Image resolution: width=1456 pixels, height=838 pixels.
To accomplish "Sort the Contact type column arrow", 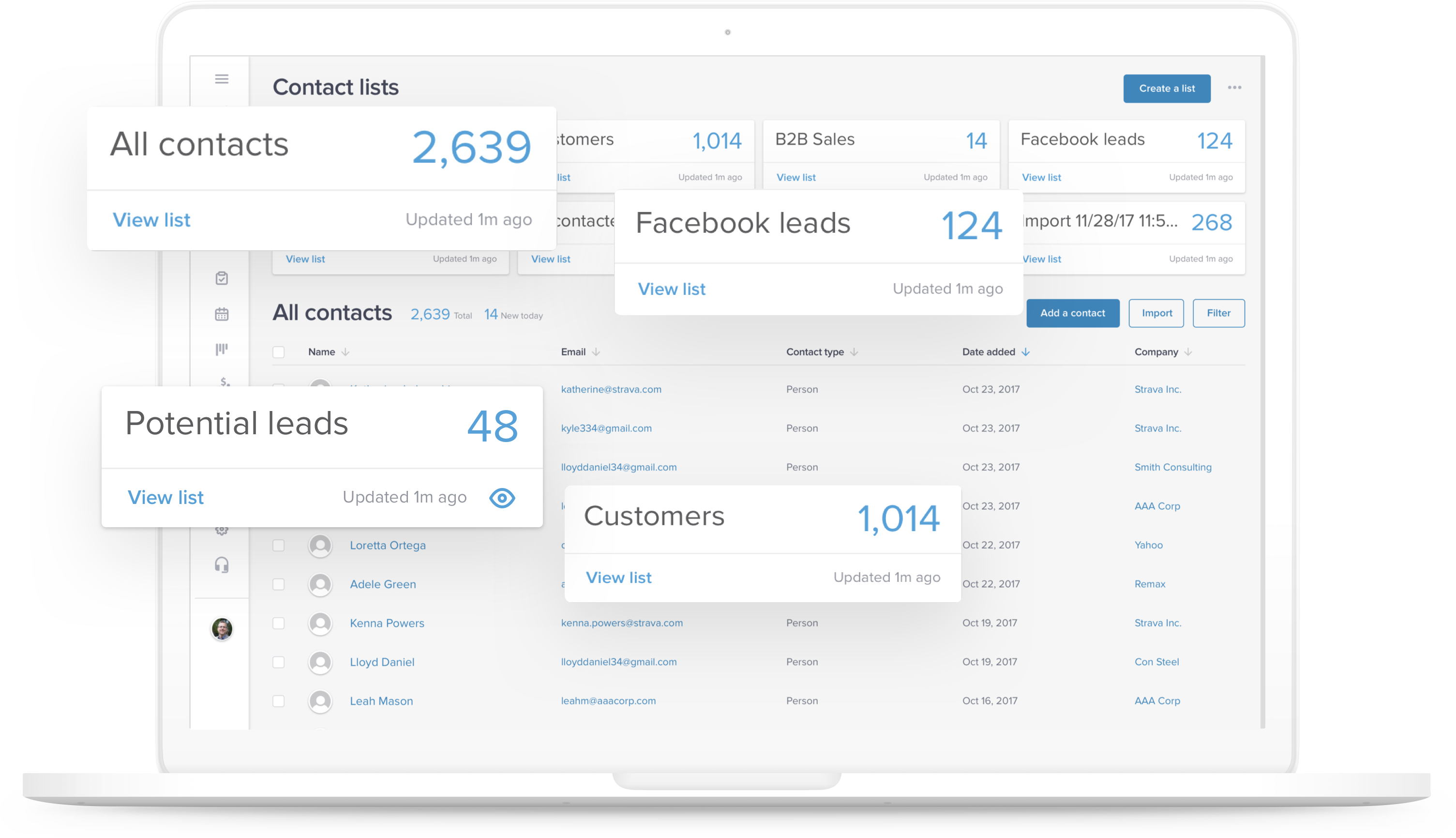I will 854,352.
